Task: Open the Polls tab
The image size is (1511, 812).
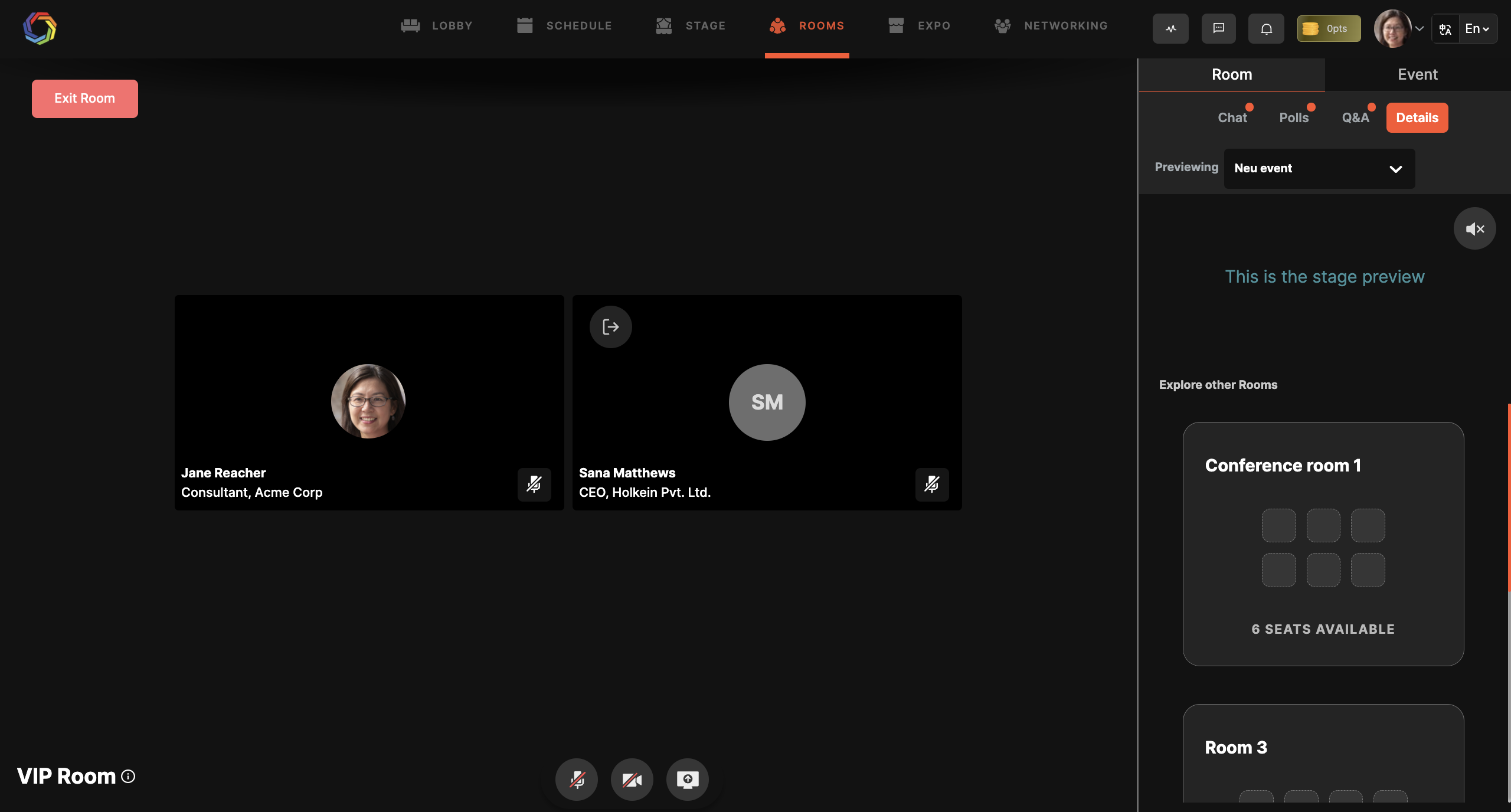Action: point(1294,117)
